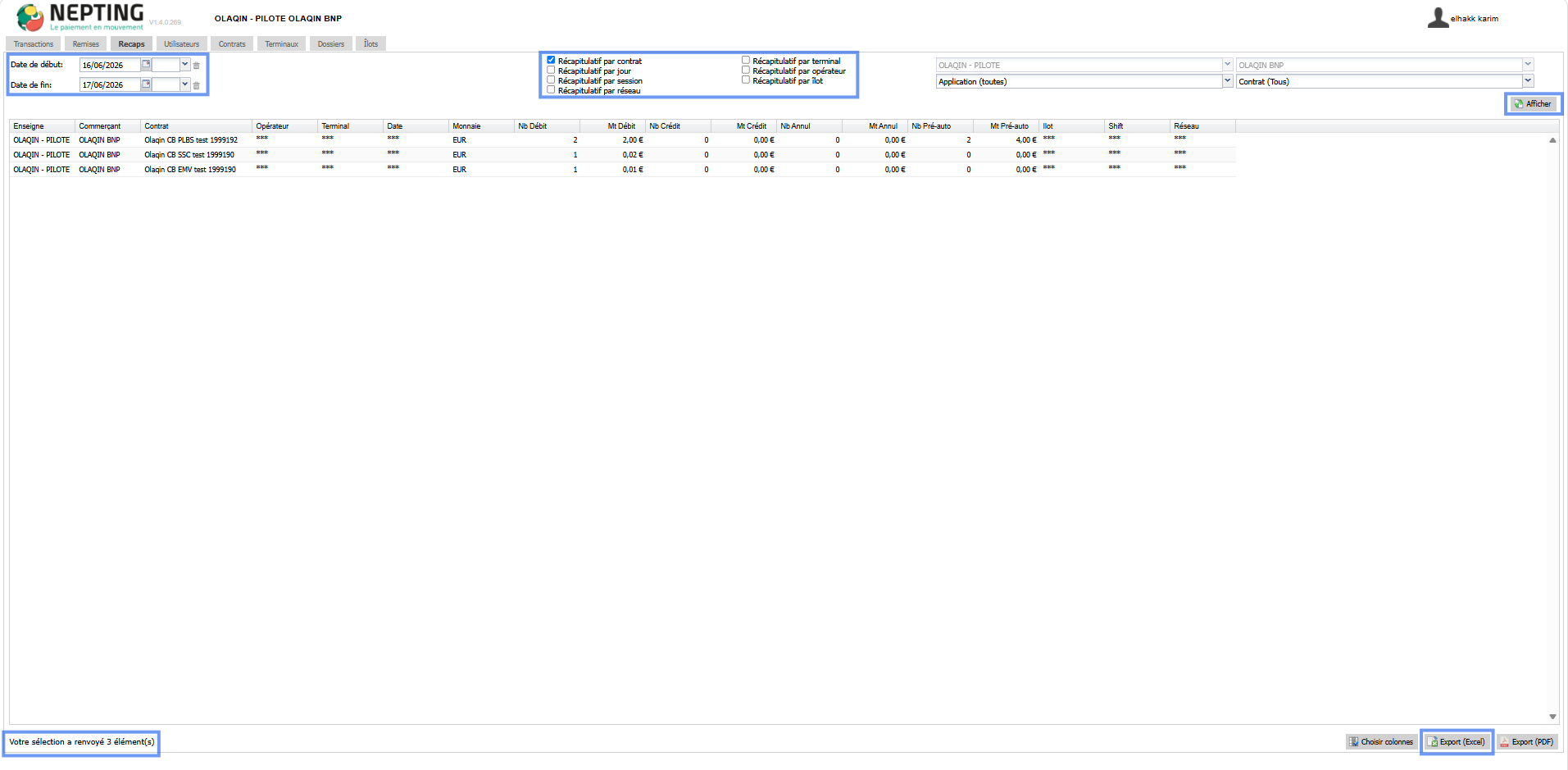Click the Afficher button

click(x=1533, y=104)
